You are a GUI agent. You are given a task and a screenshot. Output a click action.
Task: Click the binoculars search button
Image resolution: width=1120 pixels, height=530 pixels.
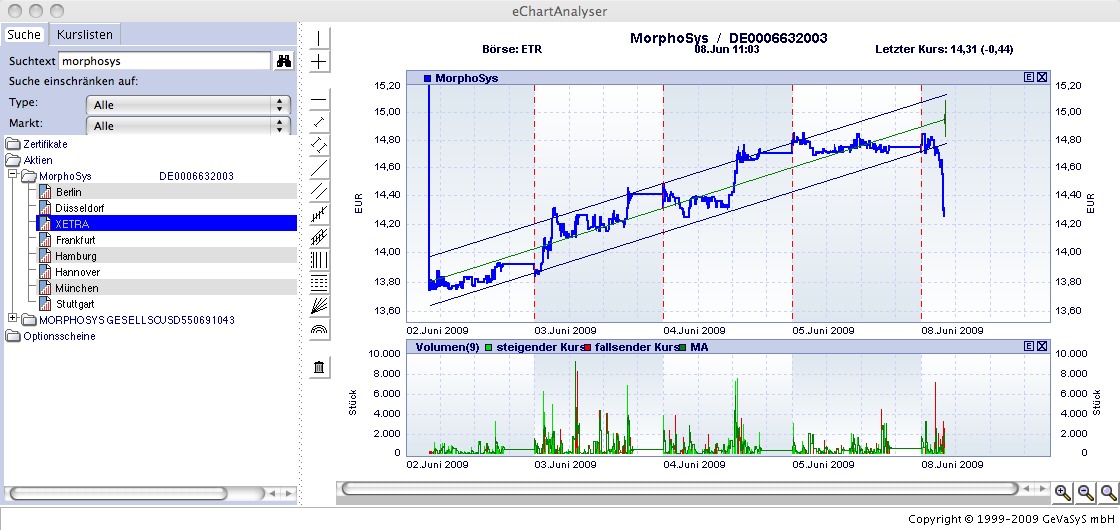click(x=284, y=61)
